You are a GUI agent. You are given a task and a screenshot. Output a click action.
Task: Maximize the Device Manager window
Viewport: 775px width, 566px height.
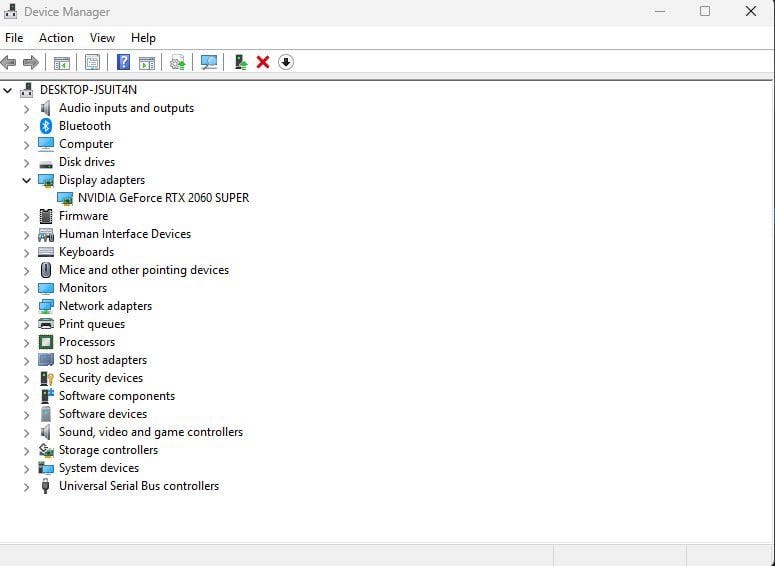tap(705, 11)
